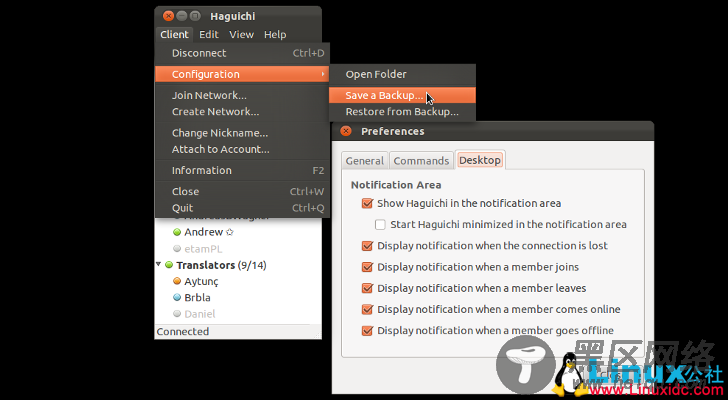Select the Close menu entry
Viewport: 728px width, 400px height.
coord(242,191)
